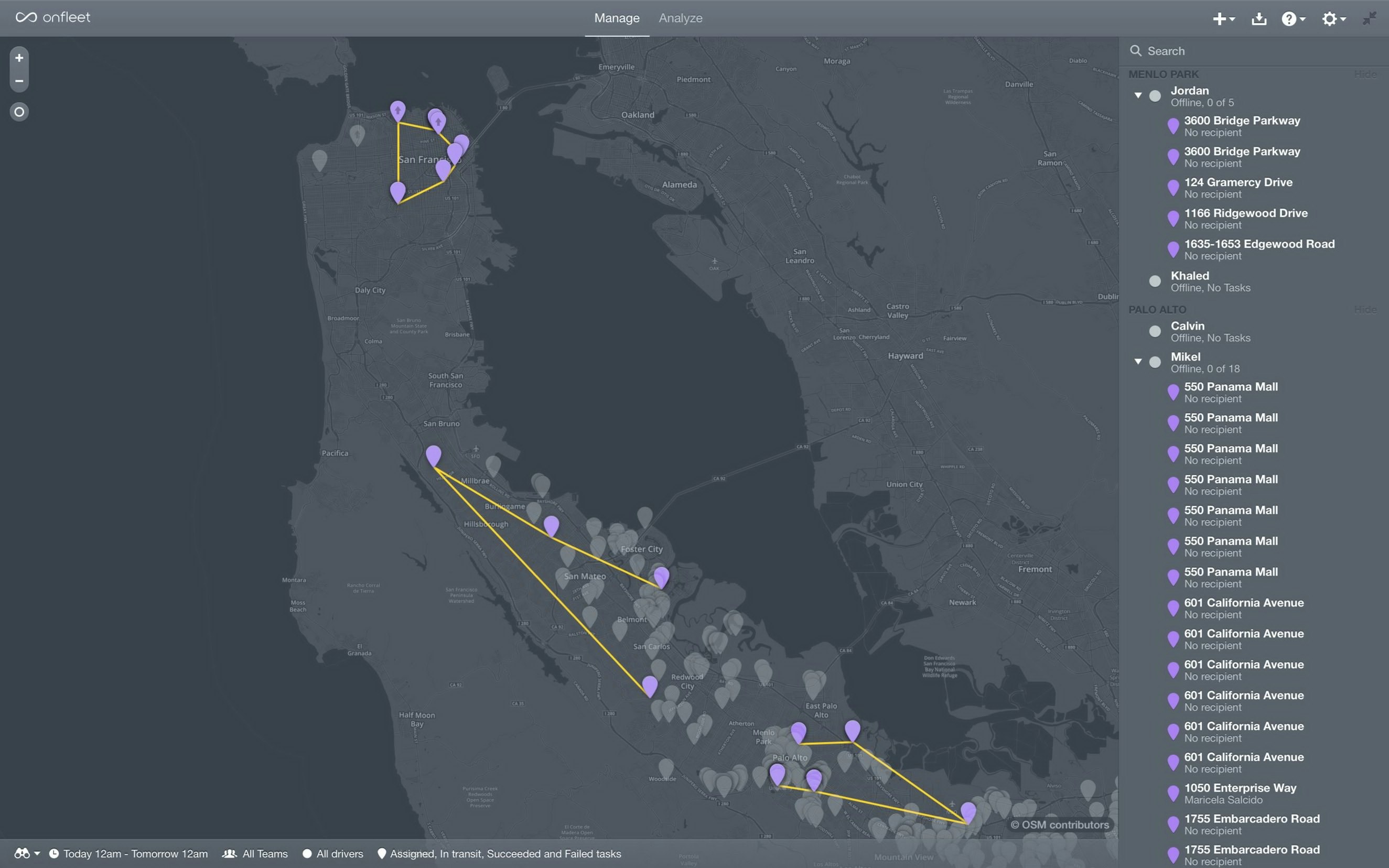Click the recenter map circle button
1389x868 pixels.
pyautogui.click(x=19, y=112)
